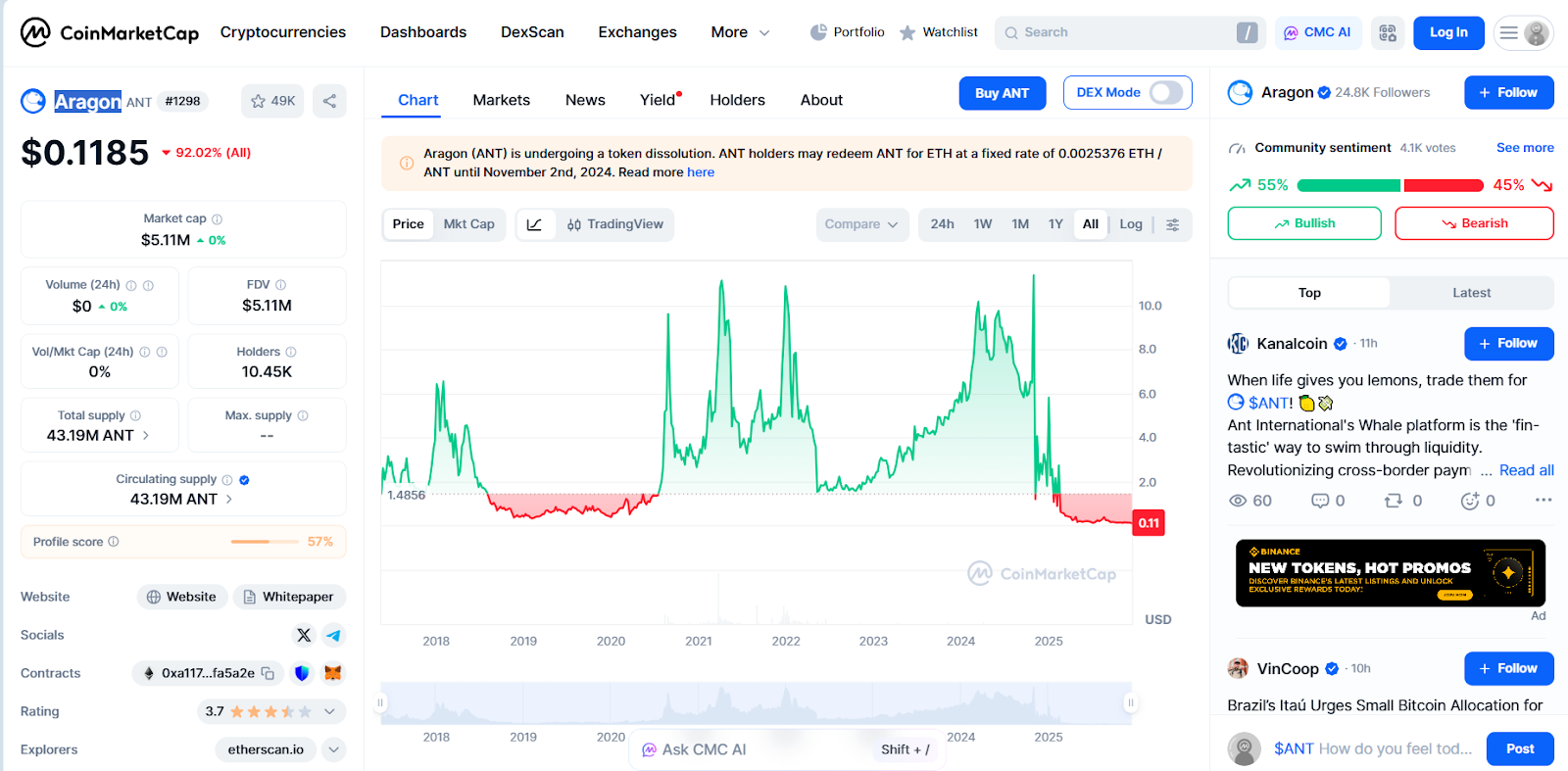The height and width of the screenshot is (771, 1568).
Task: Switch to the line chart style icon
Action: point(534,224)
